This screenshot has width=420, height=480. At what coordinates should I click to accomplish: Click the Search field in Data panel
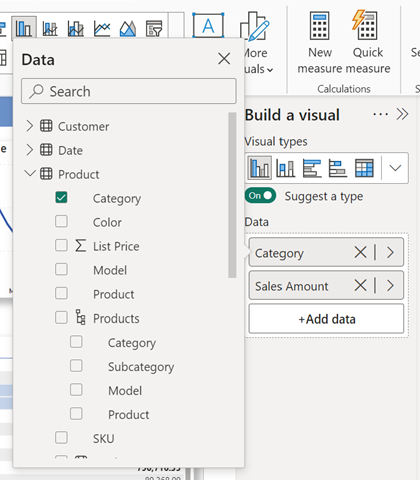click(129, 91)
